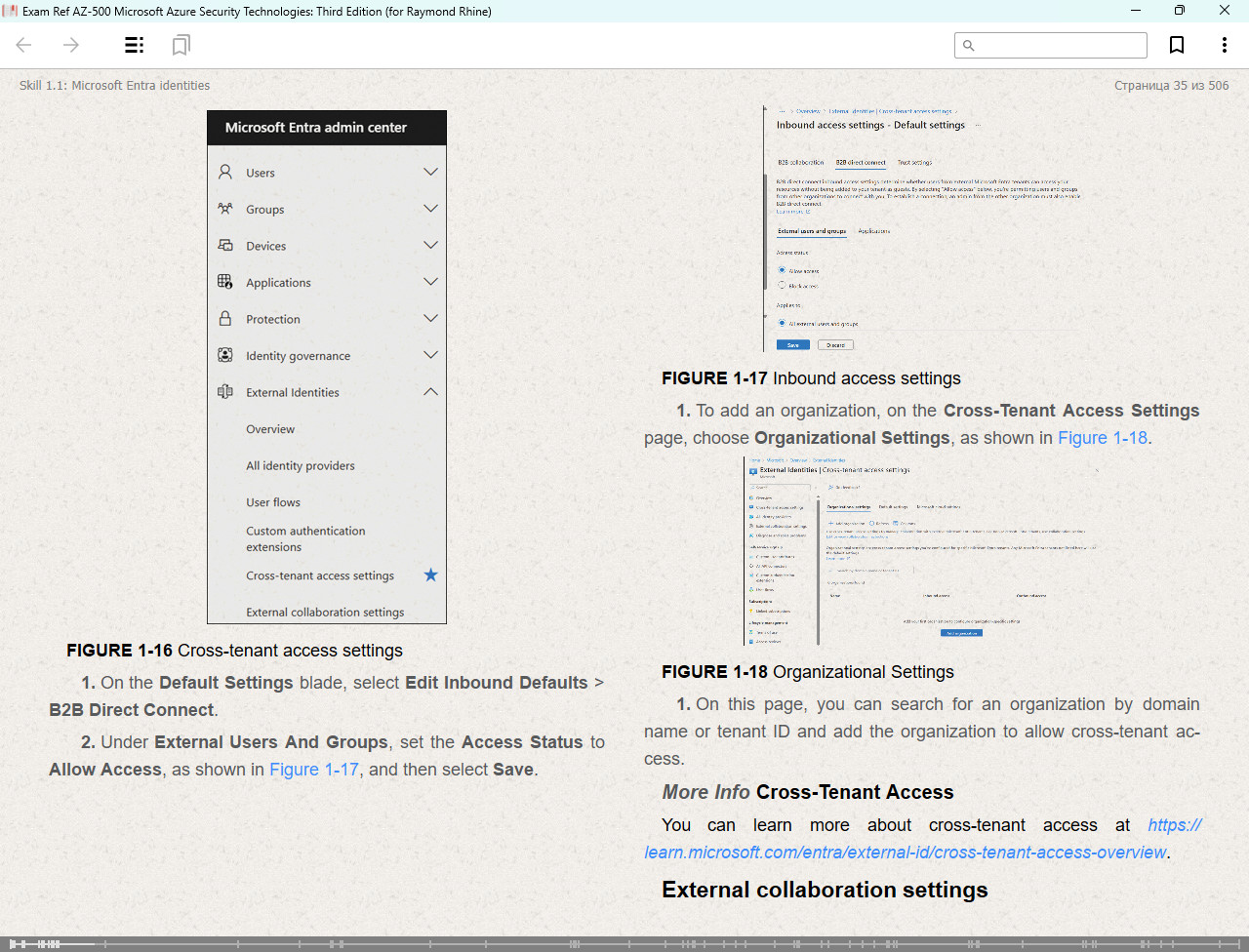
Task: Close the reader window
Action: 1225,11
